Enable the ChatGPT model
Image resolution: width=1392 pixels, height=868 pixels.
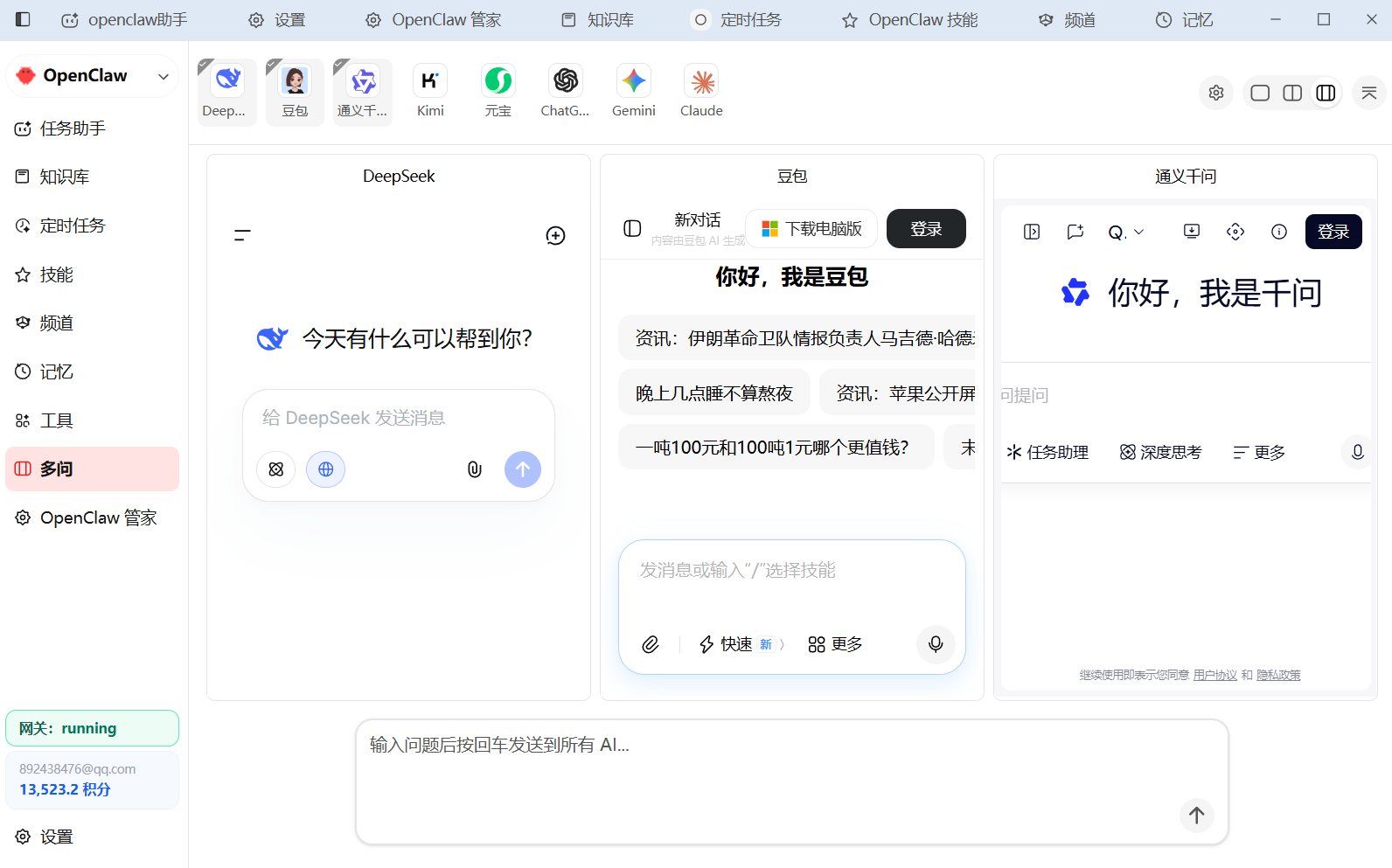(566, 92)
